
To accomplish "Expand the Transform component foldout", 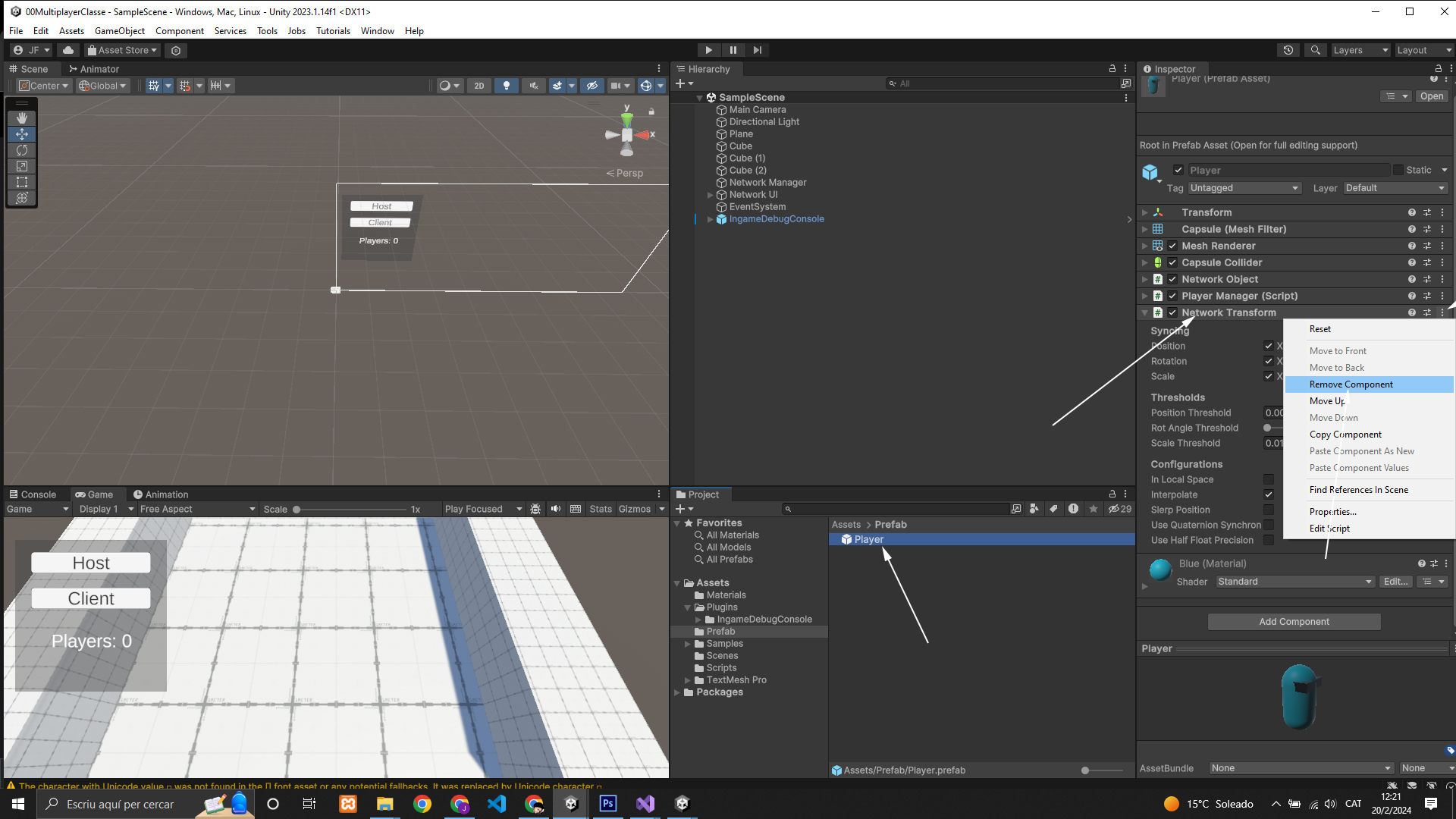I will 1144,212.
